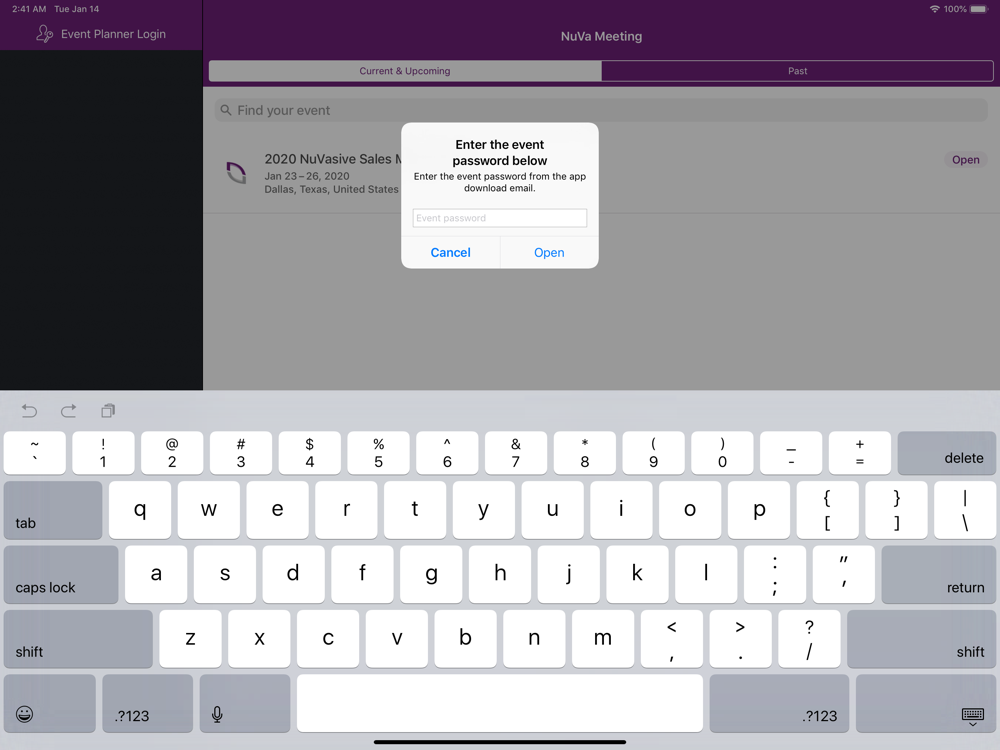
Task: Tap the return key
Action: point(939,575)
